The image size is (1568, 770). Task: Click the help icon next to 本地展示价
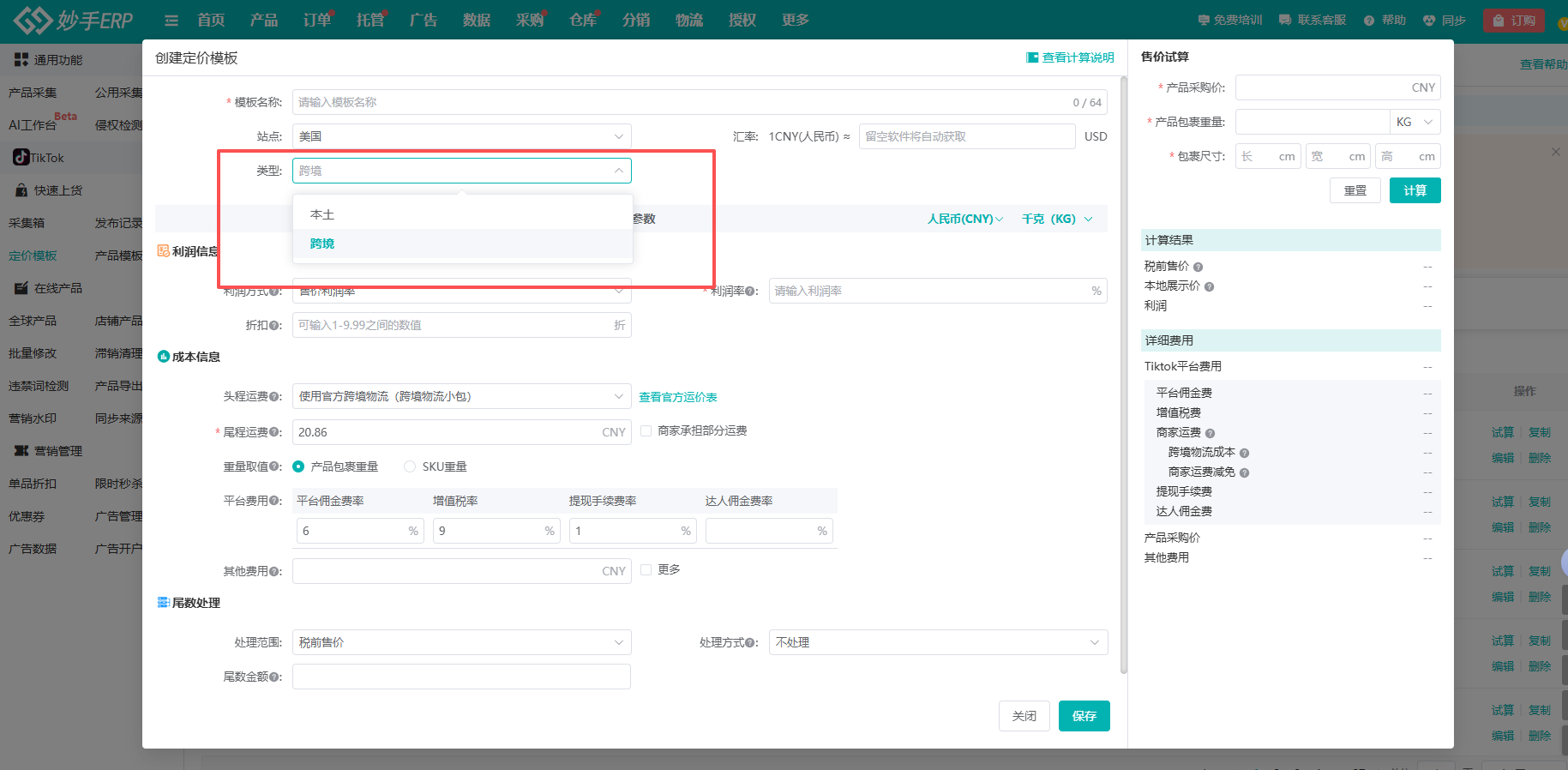[1209, 286]
